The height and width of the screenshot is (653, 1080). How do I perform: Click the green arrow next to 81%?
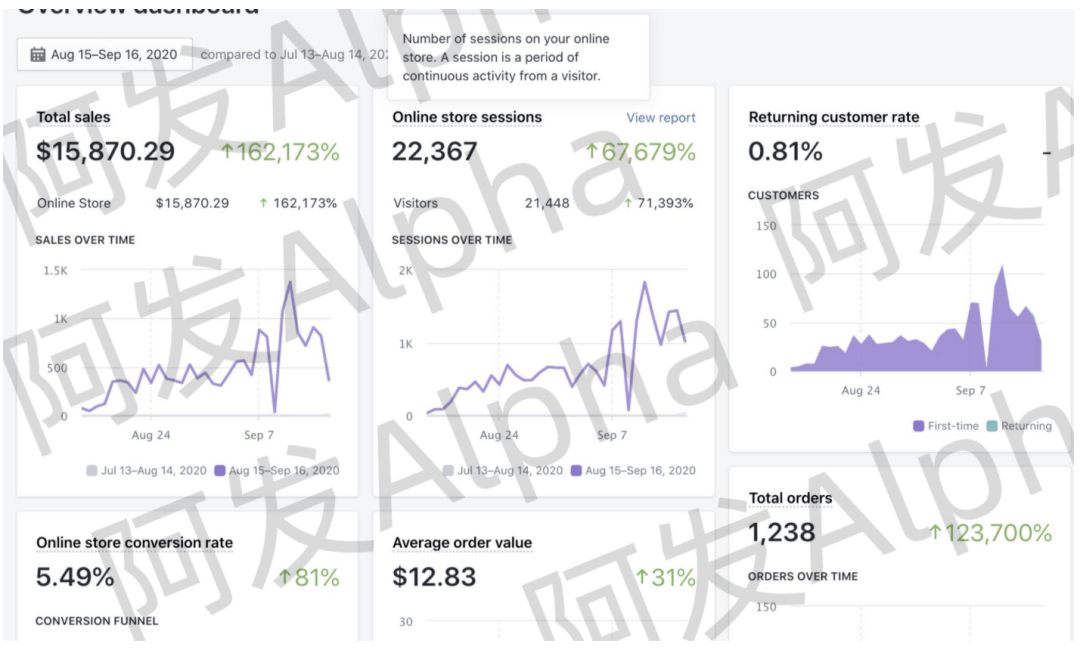(284, 577)
